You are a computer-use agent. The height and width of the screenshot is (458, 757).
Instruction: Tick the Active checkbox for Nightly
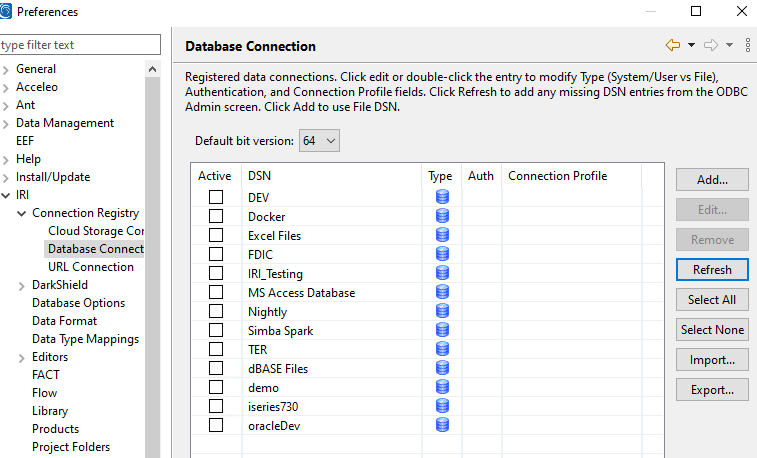click(x=216, y=311)
